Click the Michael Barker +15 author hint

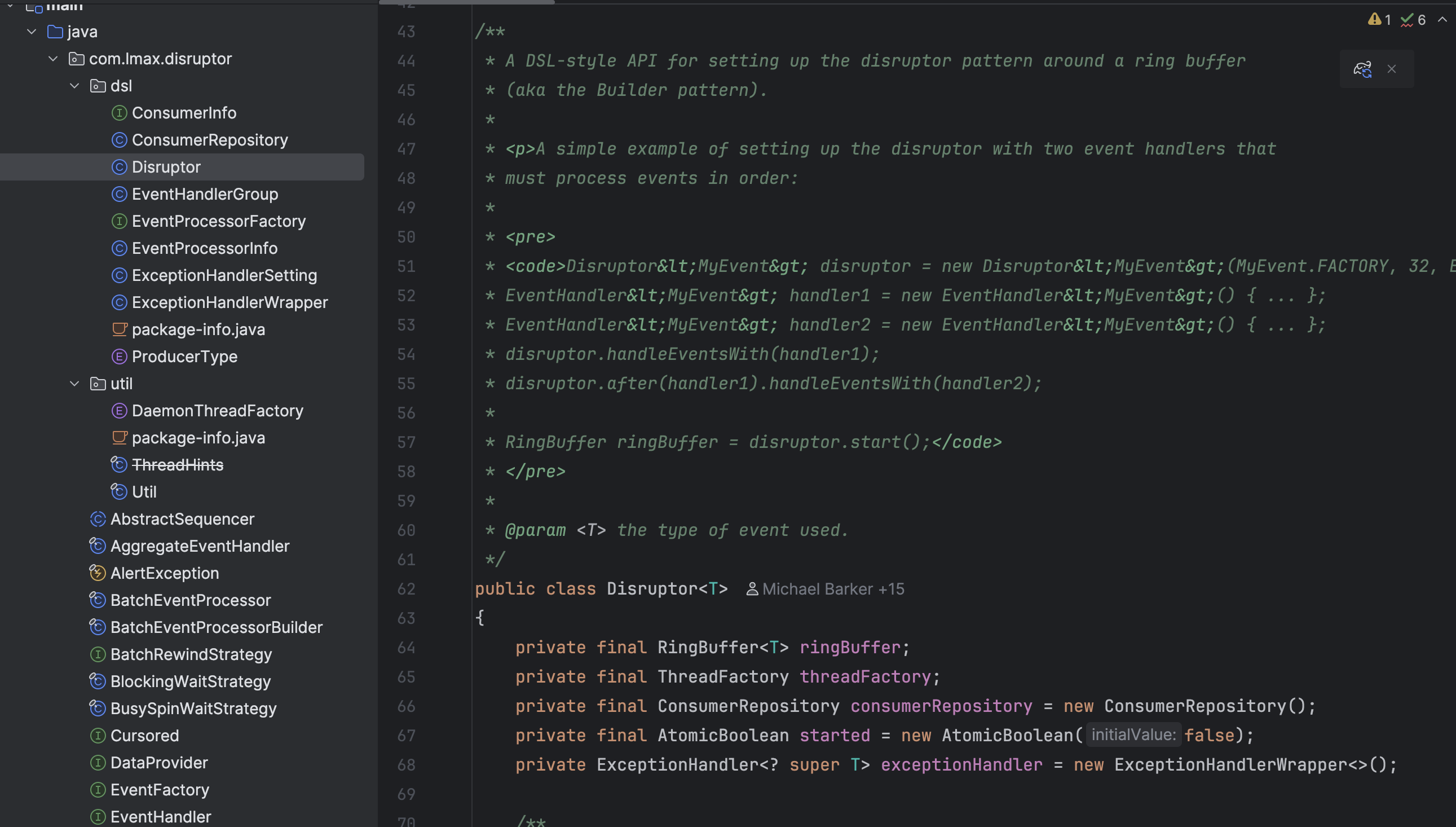pos(826,589)
